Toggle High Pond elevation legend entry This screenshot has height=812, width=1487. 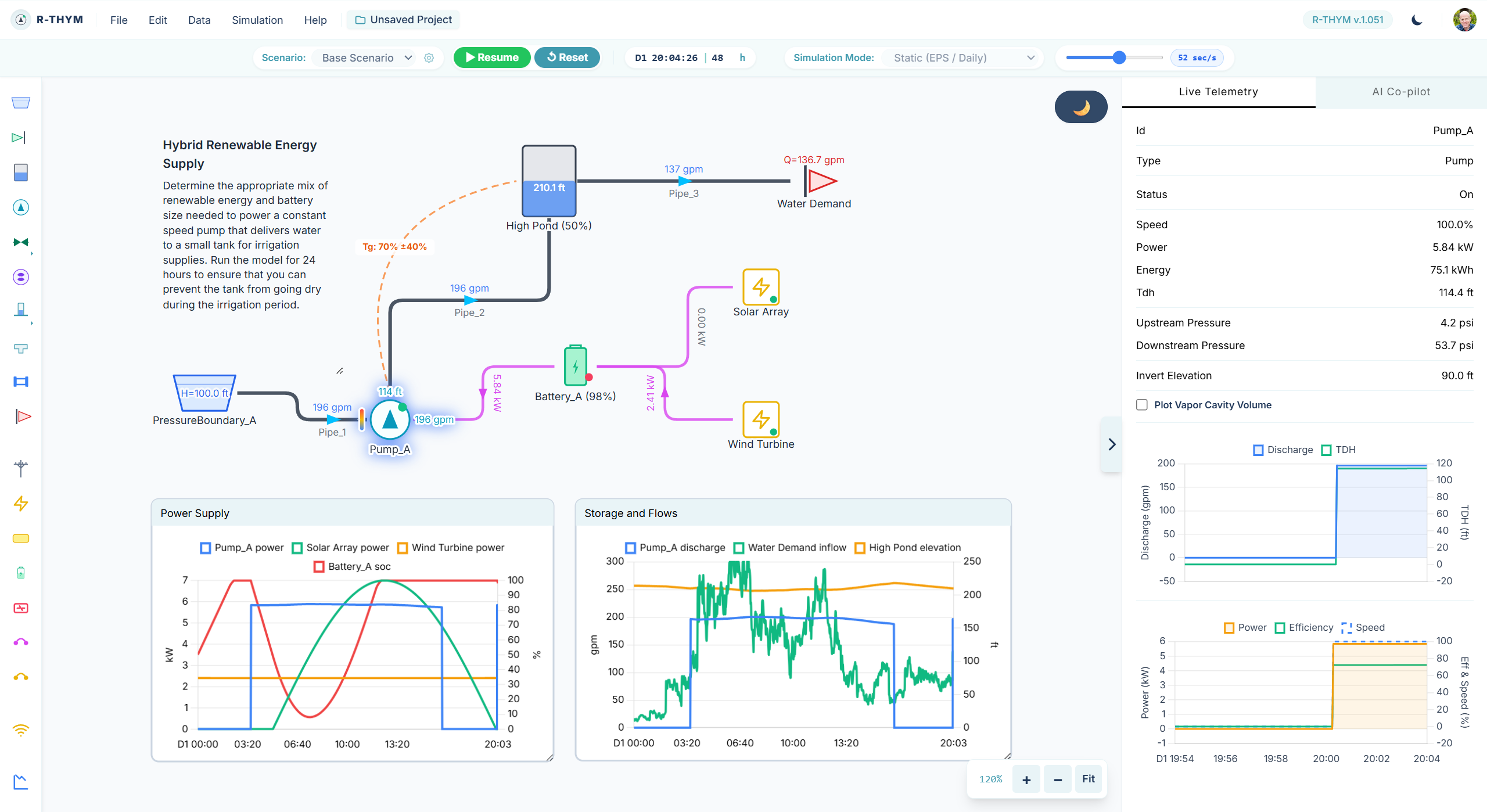click(x=908, y=548)
